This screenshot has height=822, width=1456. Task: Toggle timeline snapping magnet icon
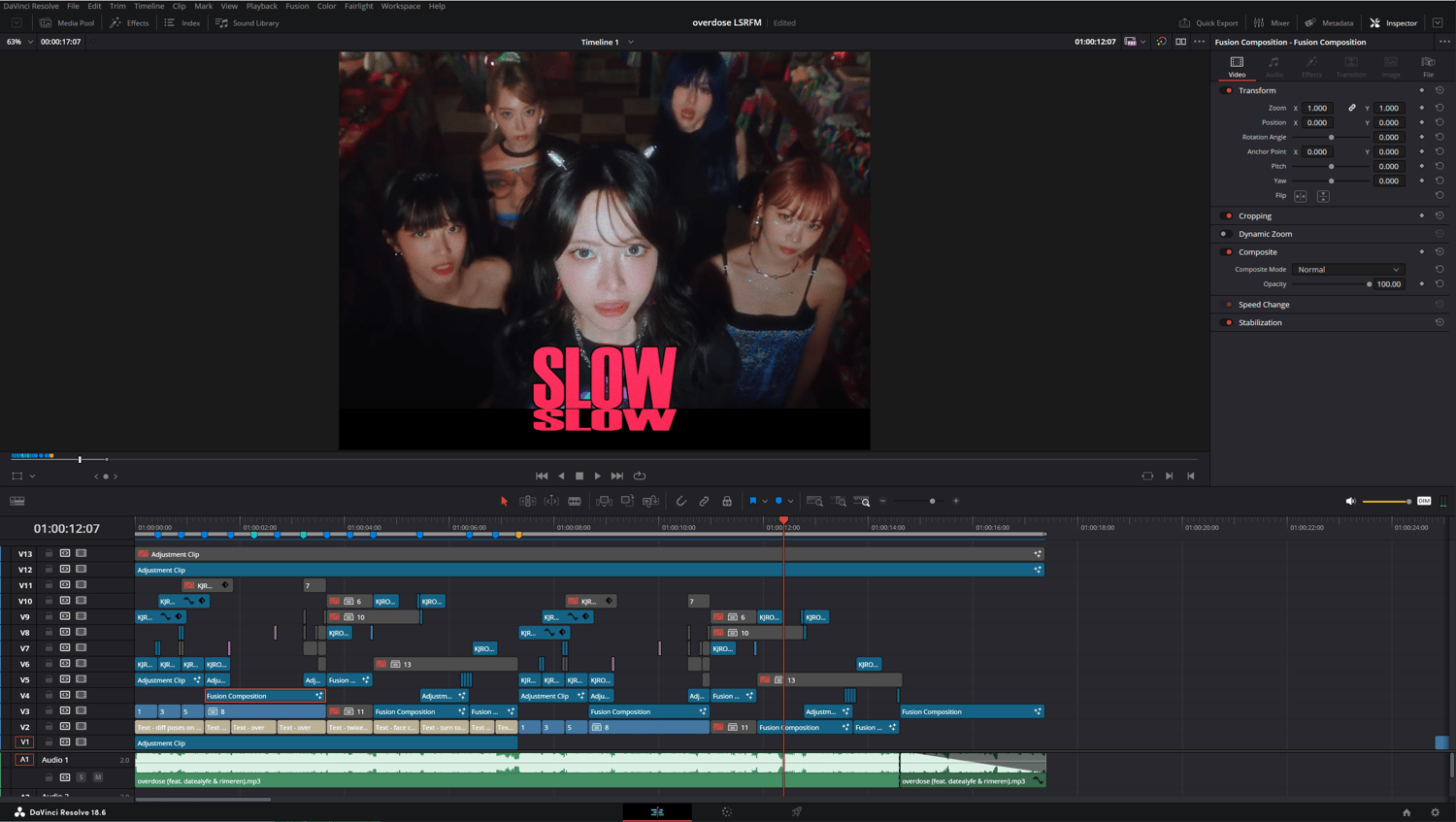(680, 501)
